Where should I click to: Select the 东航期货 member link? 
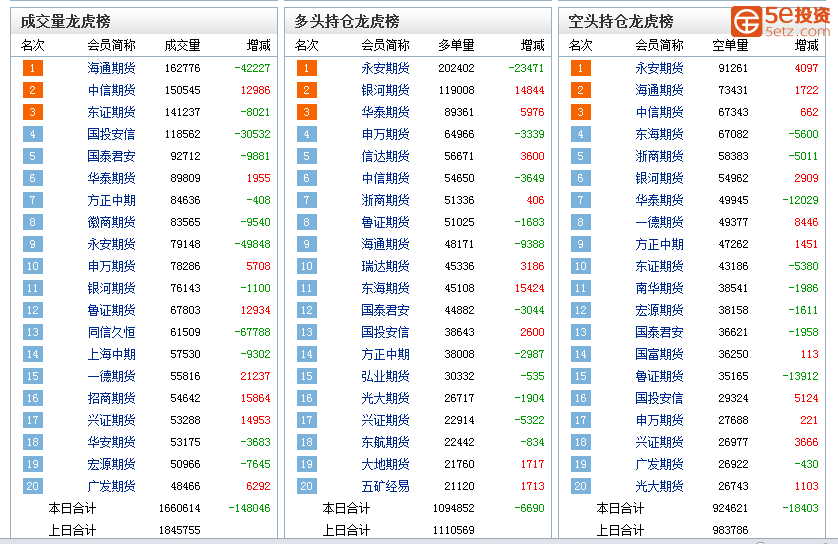coord(385,442)
